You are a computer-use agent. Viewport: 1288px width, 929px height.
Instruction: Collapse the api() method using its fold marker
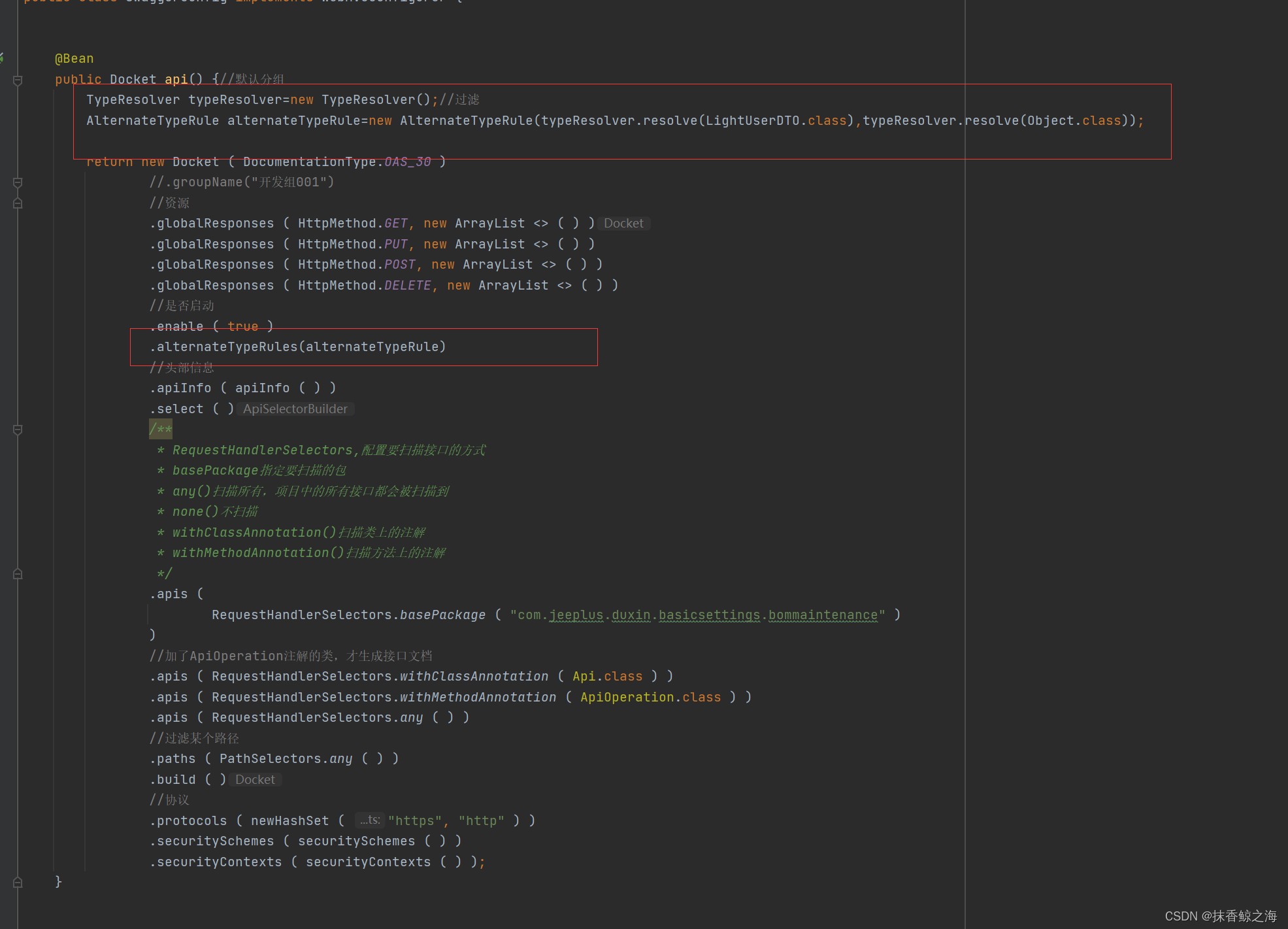coord(18,80)
